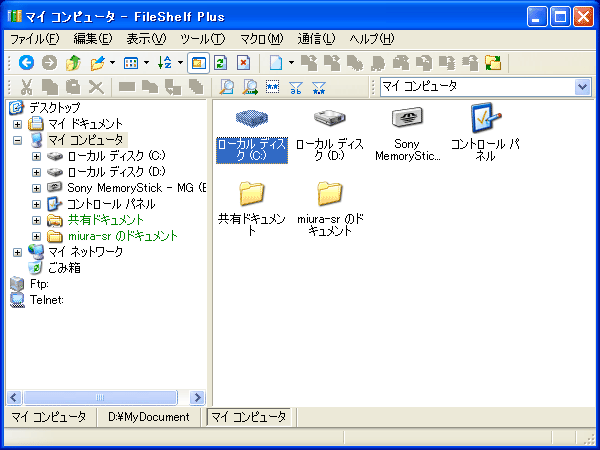This screenshot has height=450, width=600.
Task: Open the 表示(V) menu
Action: (x=147, y=39)
